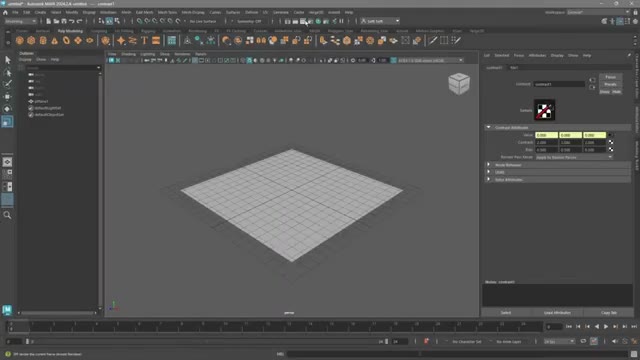Viewport: 640px width, 360px height.
Task: Click the Home icon left of File menu
Action: [5, 12]
